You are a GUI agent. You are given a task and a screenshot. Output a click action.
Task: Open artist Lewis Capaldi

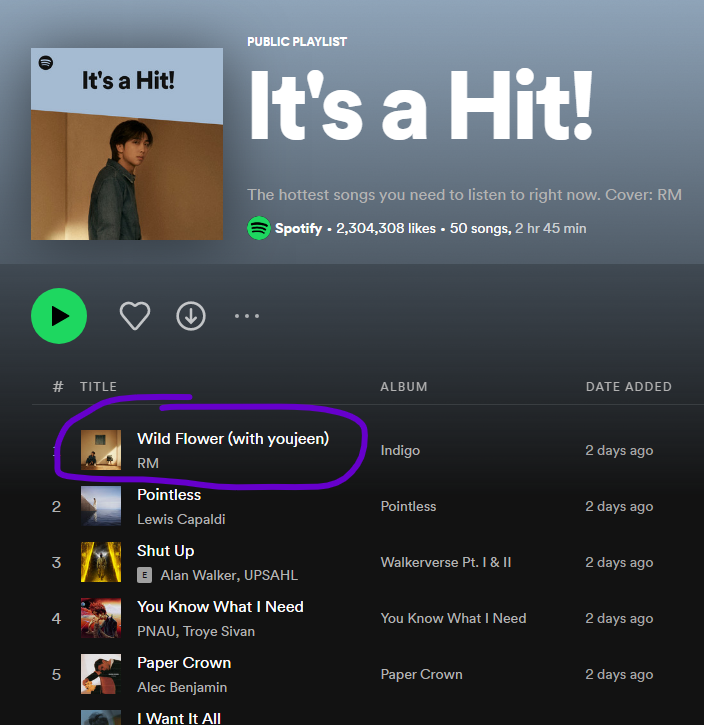click(181, 519)
